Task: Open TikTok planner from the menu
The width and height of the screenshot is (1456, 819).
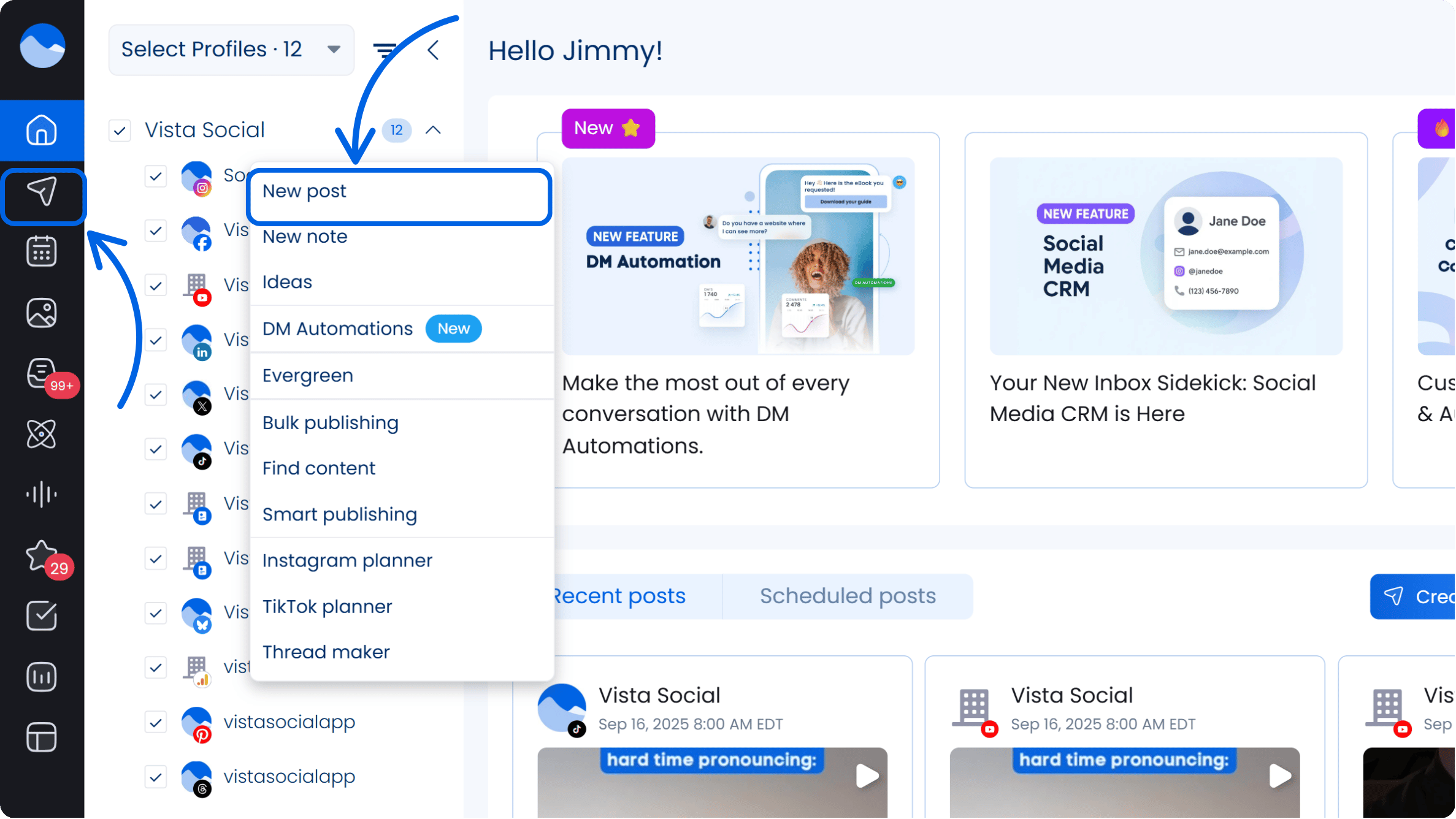Action: (x=402, y=607)
